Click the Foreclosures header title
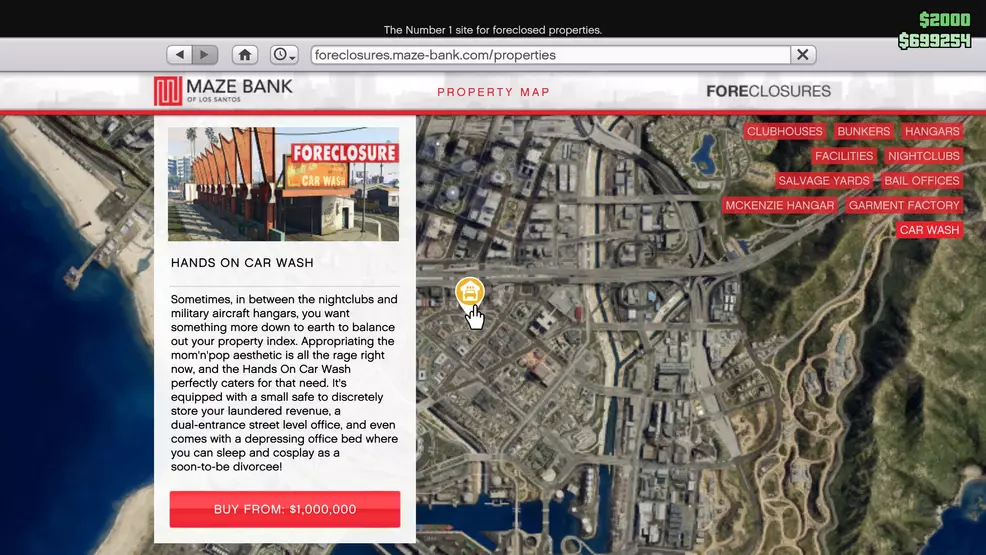This screenshot has width=986, height=555. [x=768, y=91]
